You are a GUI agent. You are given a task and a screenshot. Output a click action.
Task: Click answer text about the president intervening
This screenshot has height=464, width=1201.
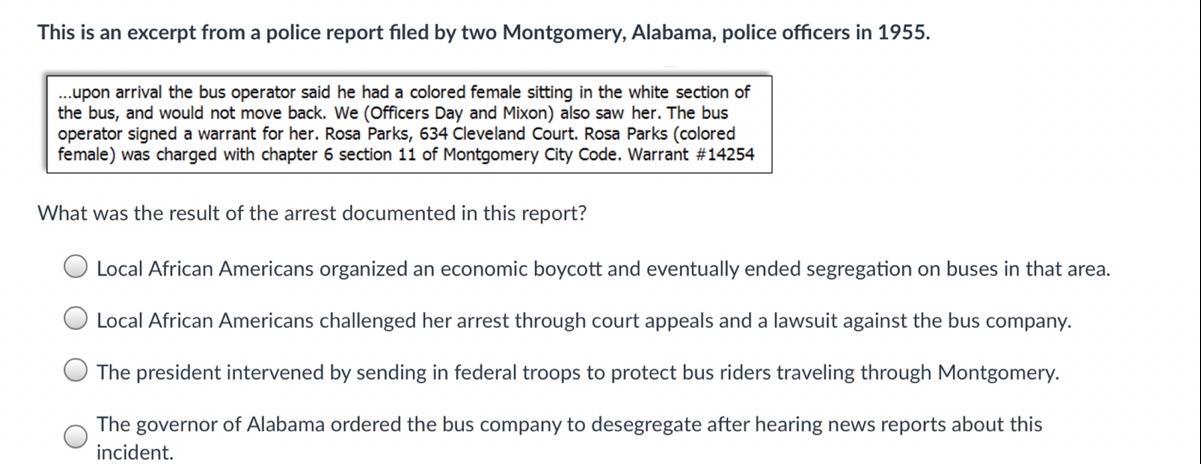pyautogui.click(x=577, y=373)
